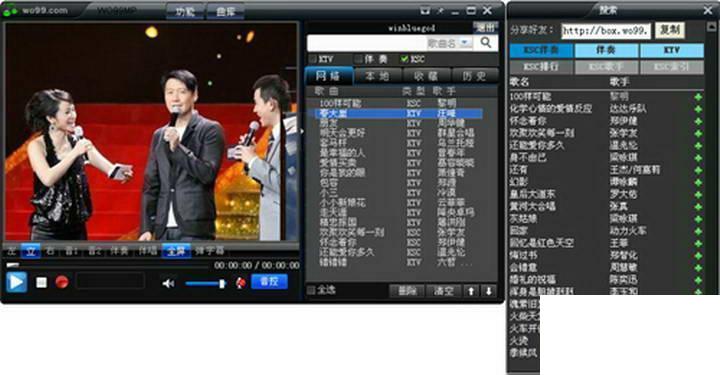Click the 删除 delete button under playlist

(406, 291)
